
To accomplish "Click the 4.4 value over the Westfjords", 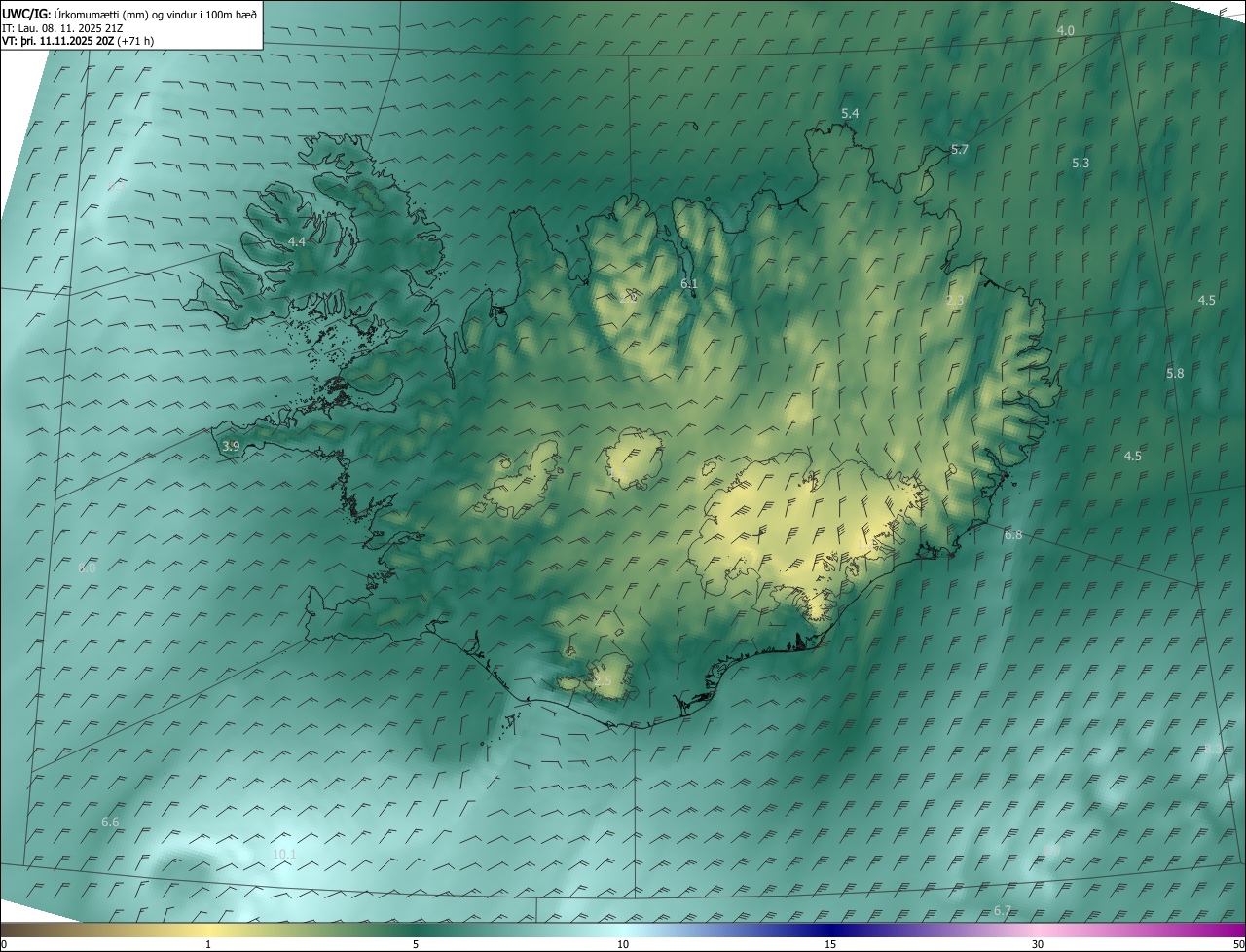I will pos(297,241).
